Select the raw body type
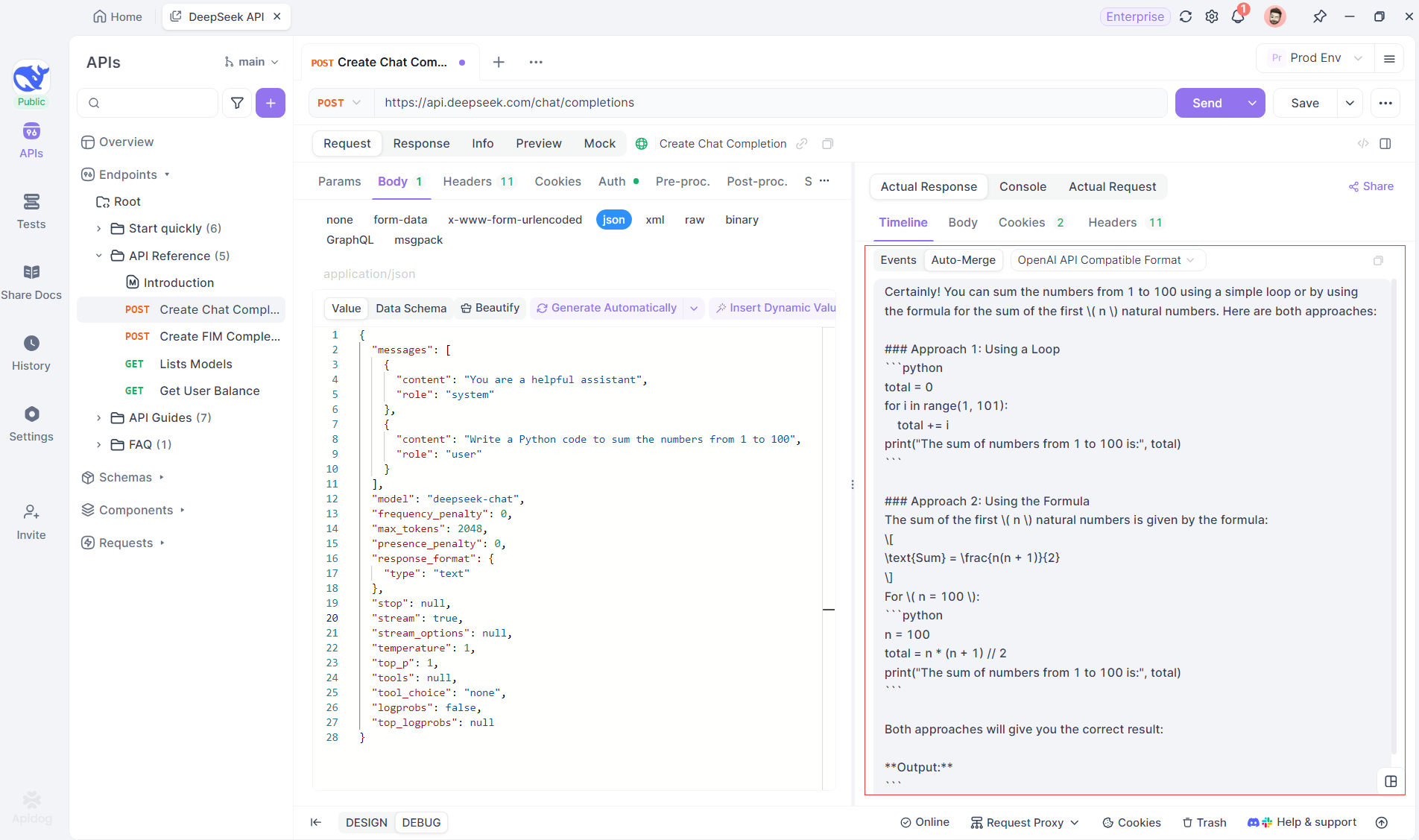The width and height of the screenshot is (1419, 840). (x=695, y=220)
